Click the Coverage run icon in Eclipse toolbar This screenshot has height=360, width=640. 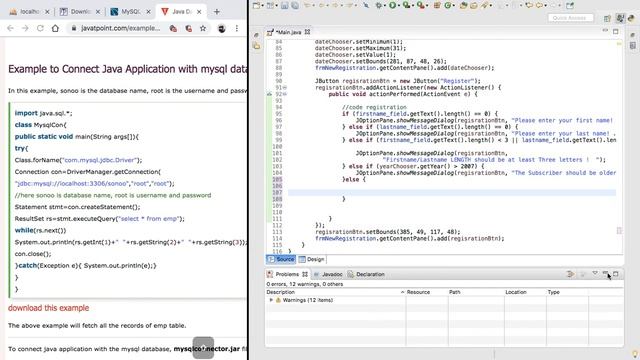click(x=406, y=5)
